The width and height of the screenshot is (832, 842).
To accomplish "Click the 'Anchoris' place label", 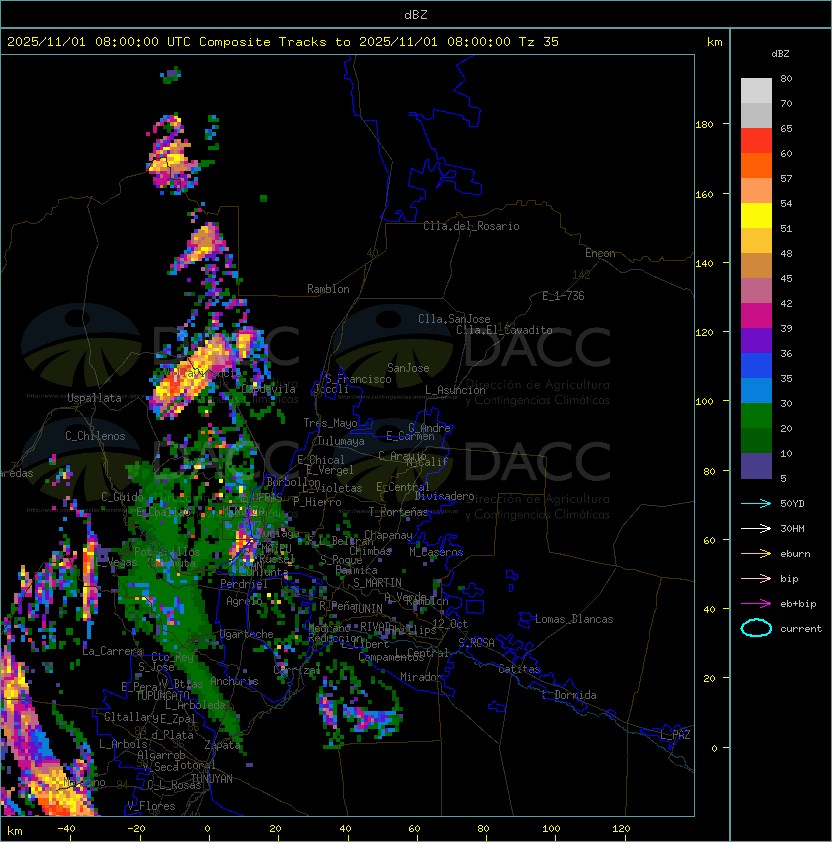I will [x=234, y=681].
